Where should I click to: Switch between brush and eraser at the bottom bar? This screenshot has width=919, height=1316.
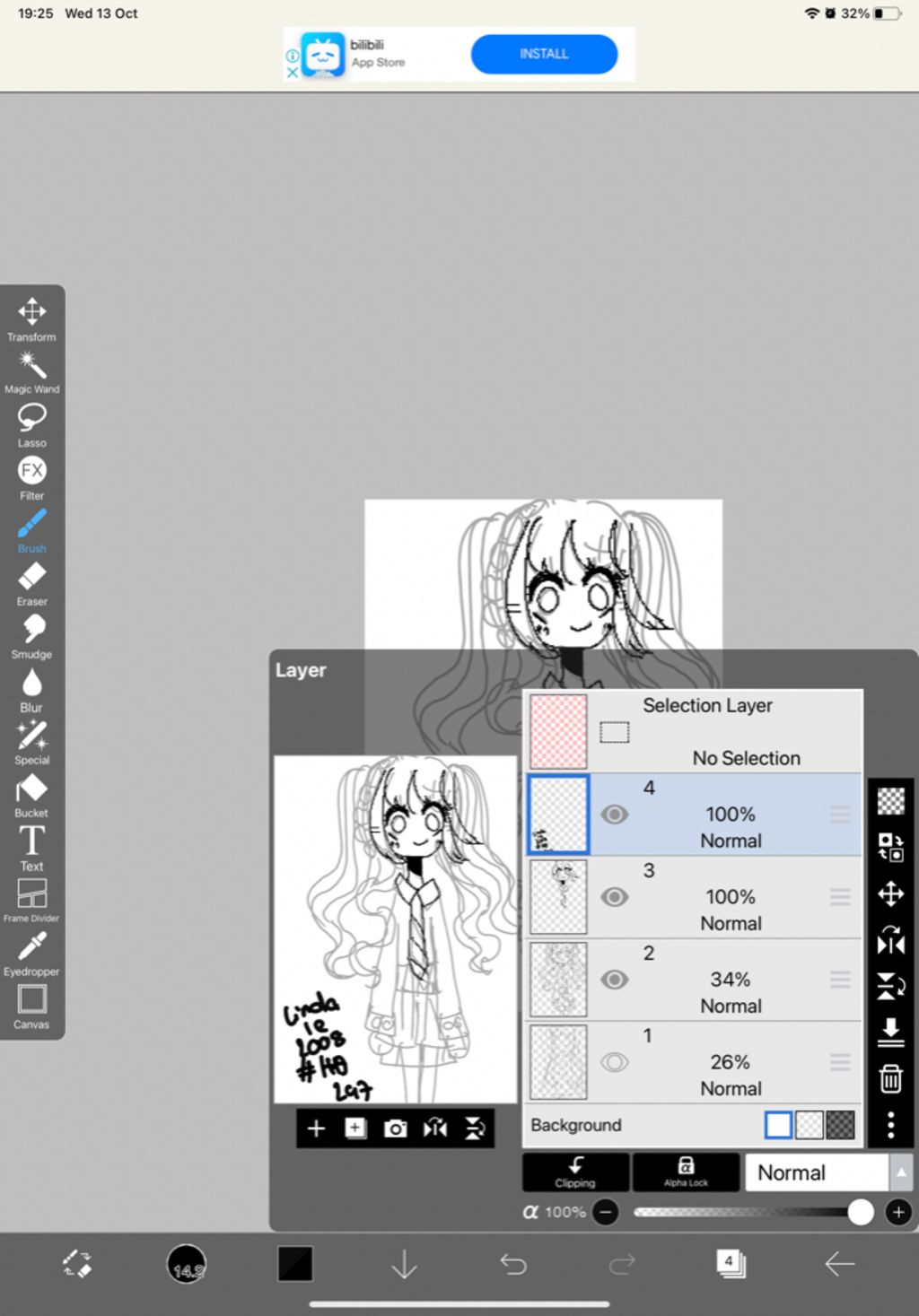(x=77, y=1264)
